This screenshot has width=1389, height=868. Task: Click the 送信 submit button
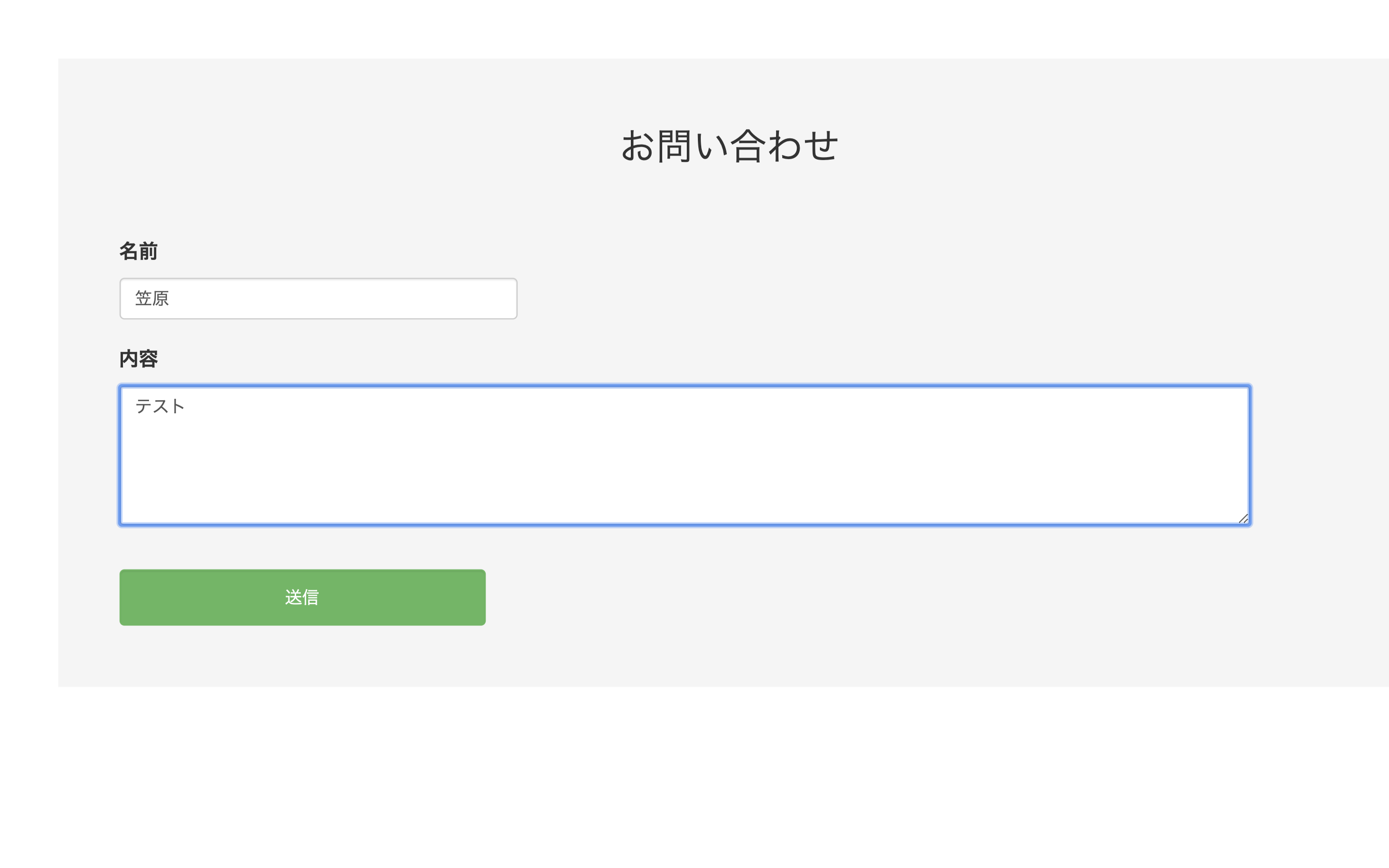pos(302,597)
